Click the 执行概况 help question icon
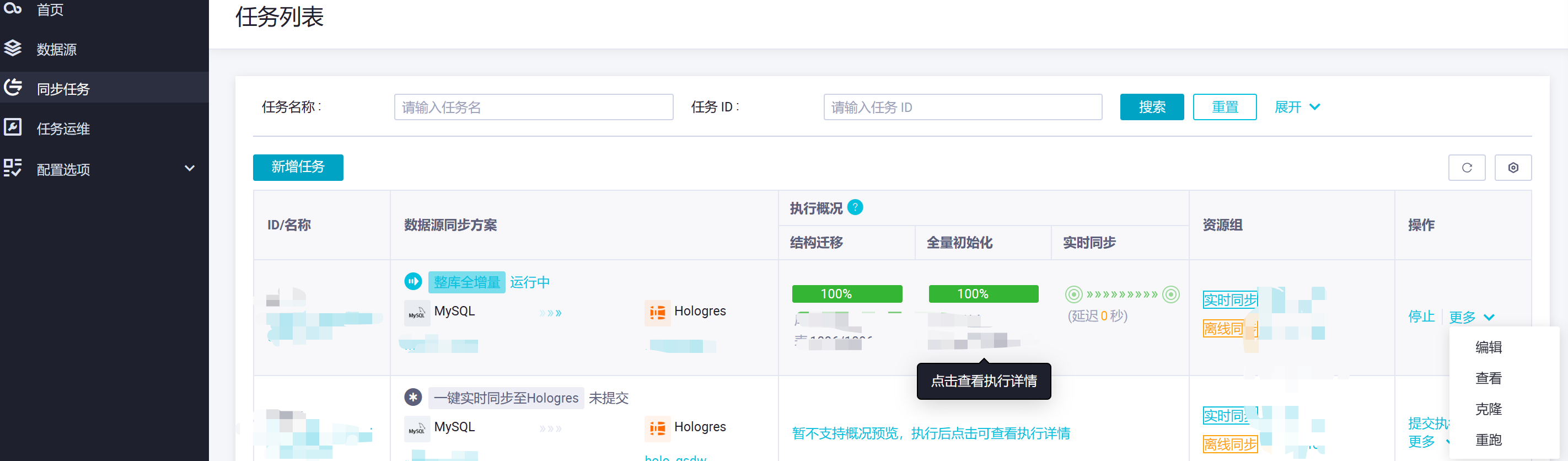1568x461 pixels. click(855, 208)
